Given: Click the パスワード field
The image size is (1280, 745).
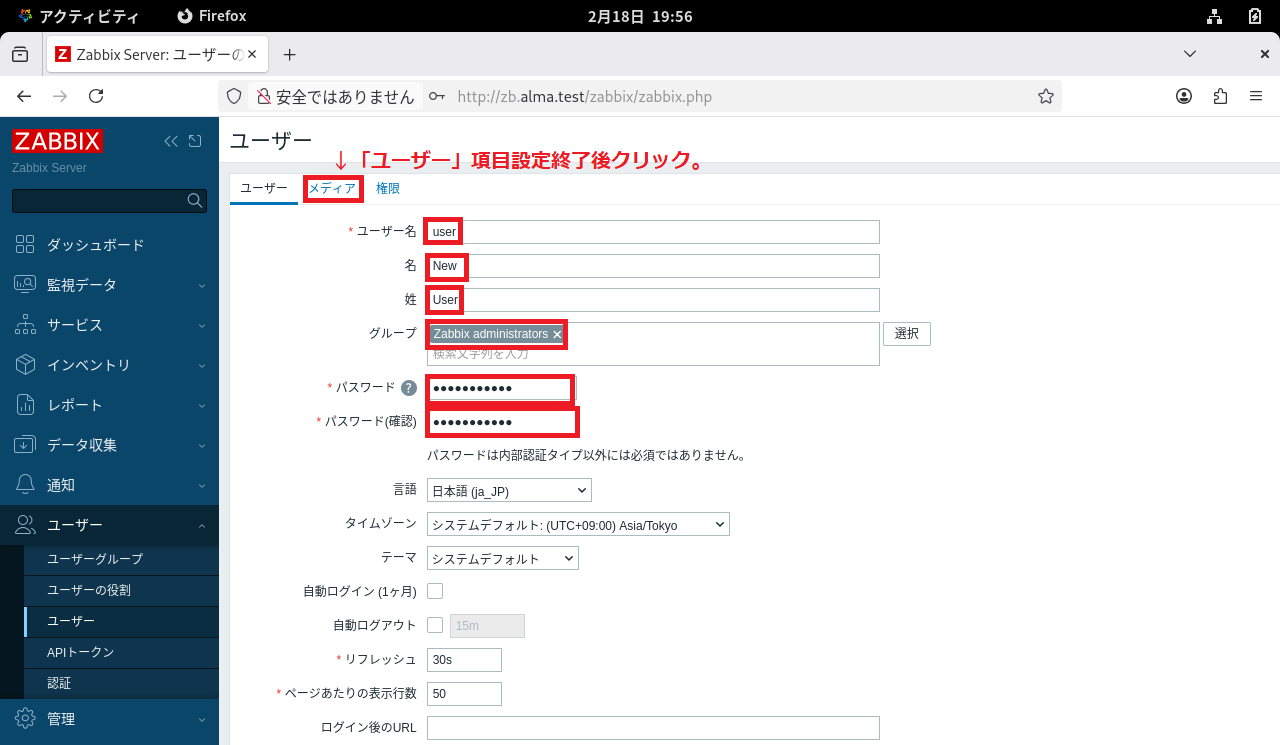Looking at the screenshot, I should (x=501, y=388).
